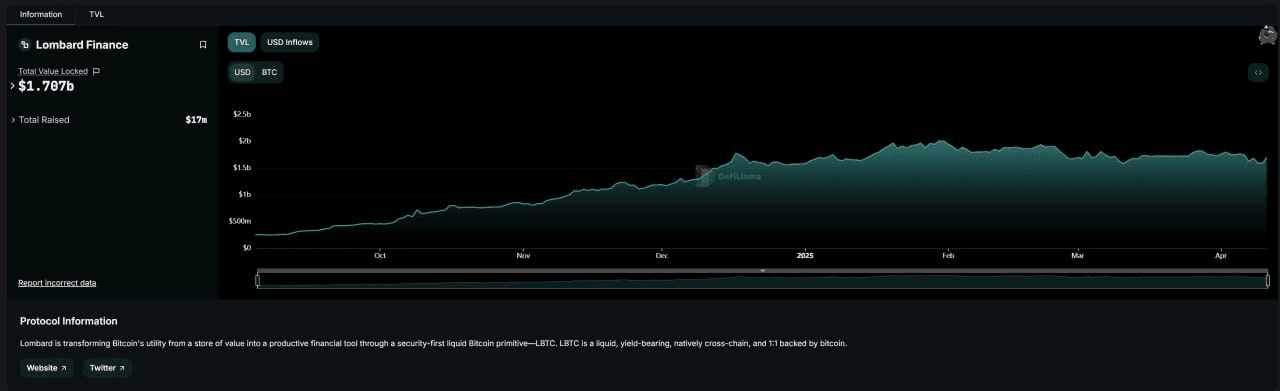Click the mini overview chart in range selector
1280x391 pixels.
[762, 282]
